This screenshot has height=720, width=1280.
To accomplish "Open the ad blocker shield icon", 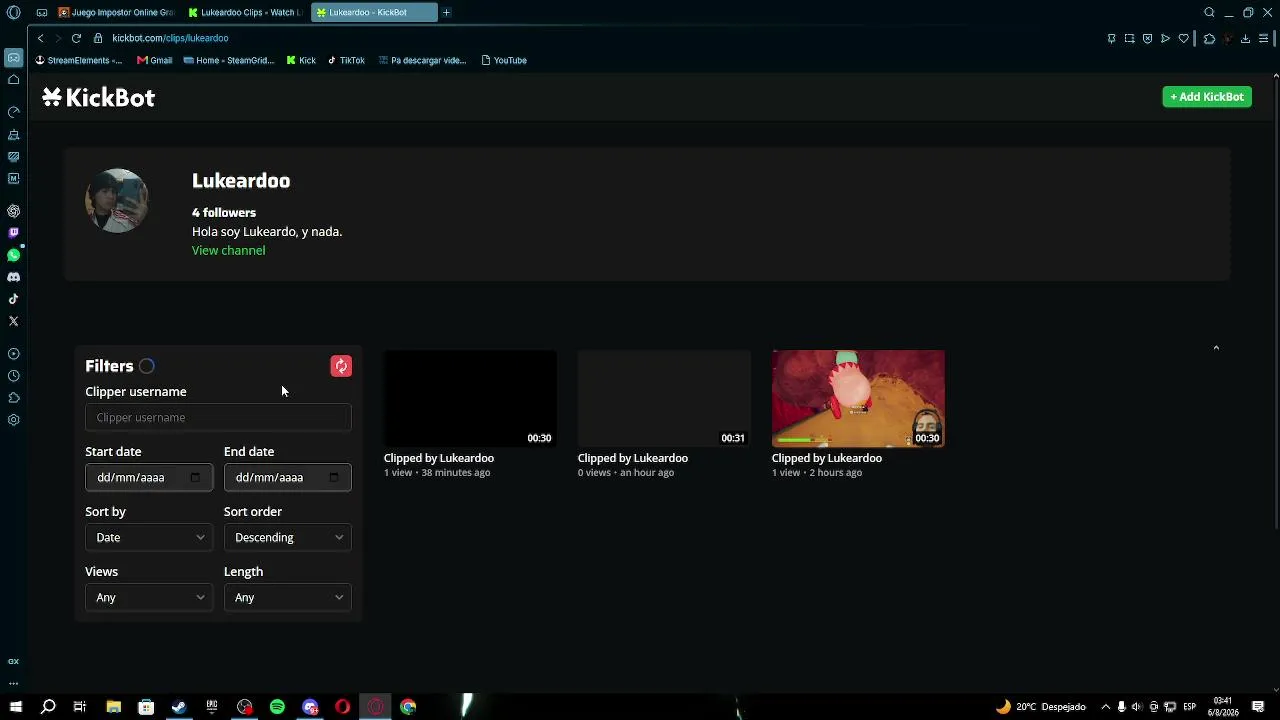I will 1148,38.
